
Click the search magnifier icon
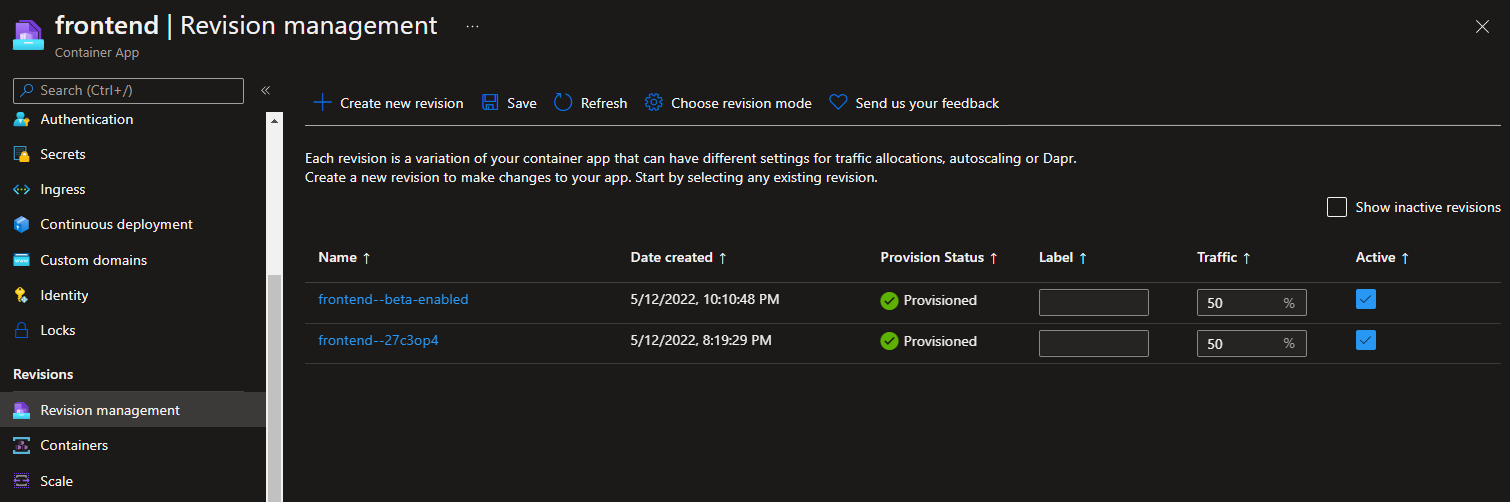click(27, 90)
